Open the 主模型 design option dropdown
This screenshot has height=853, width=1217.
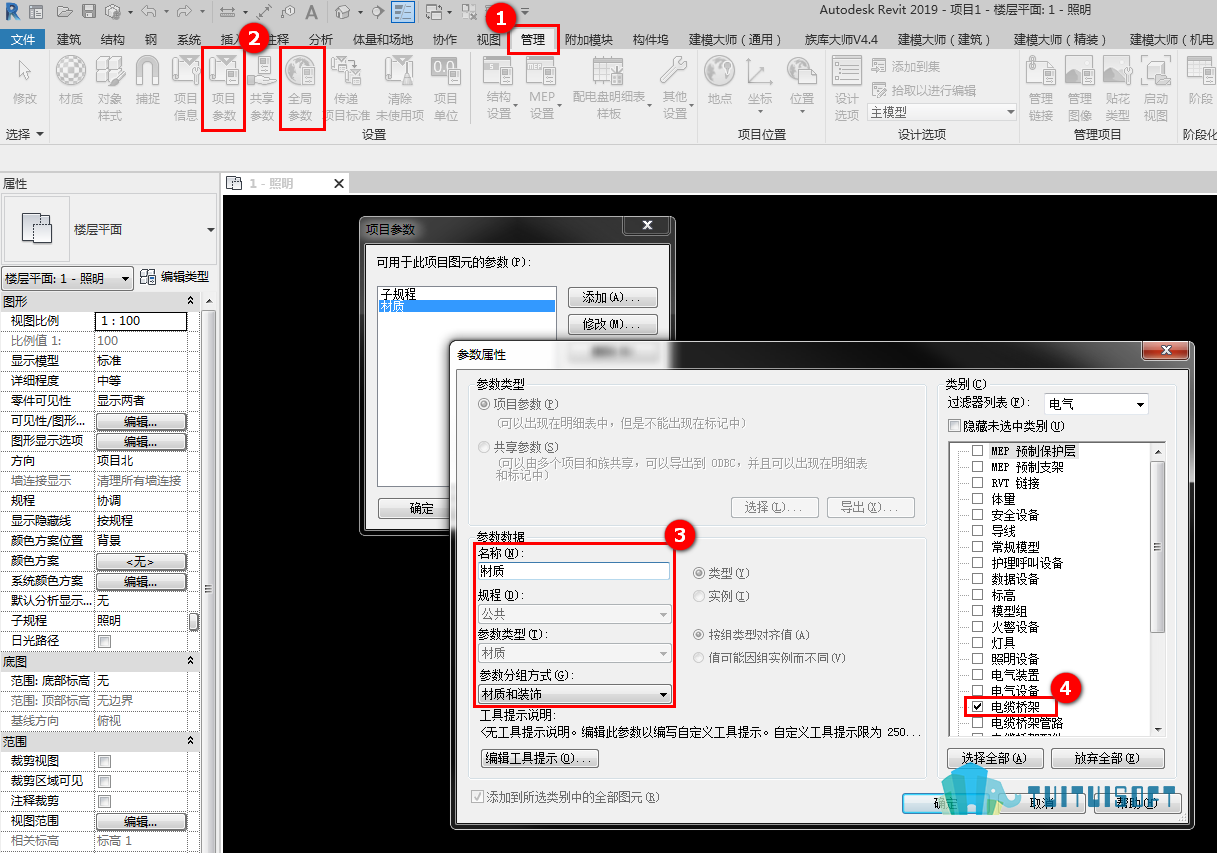pos(942,112)
